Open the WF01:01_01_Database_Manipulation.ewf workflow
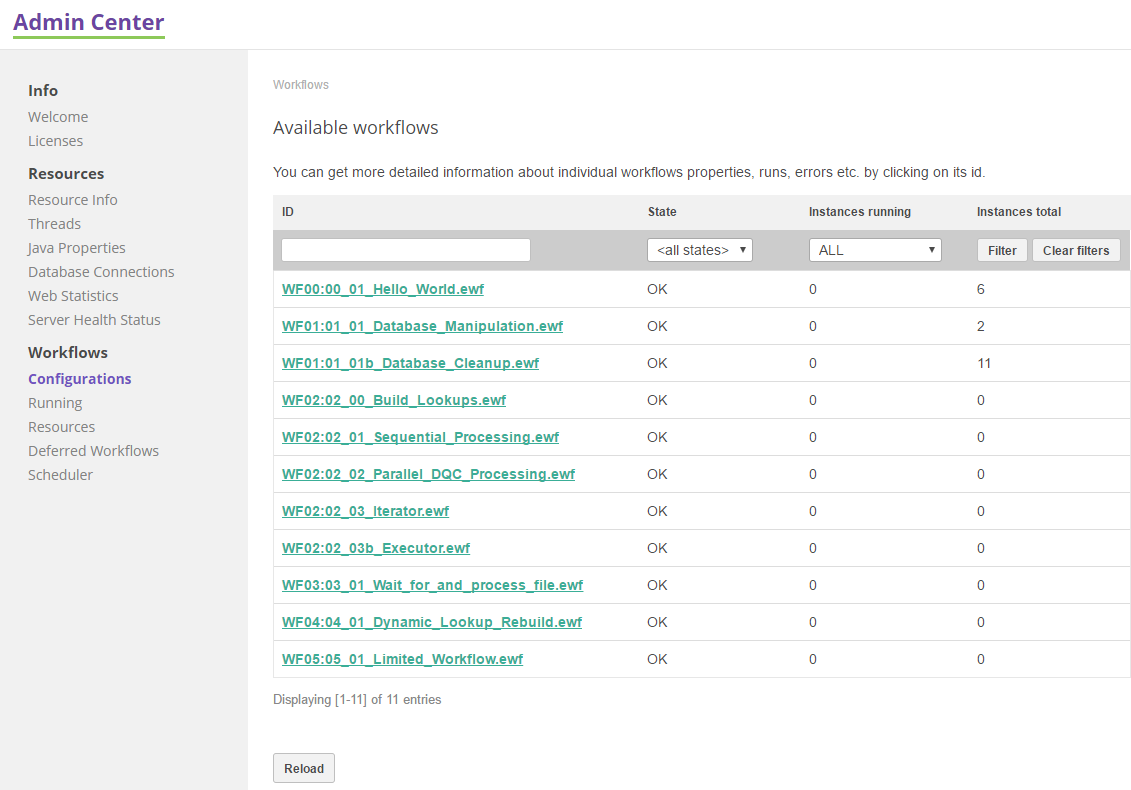The image size is (1131, 790). (422, 326)
